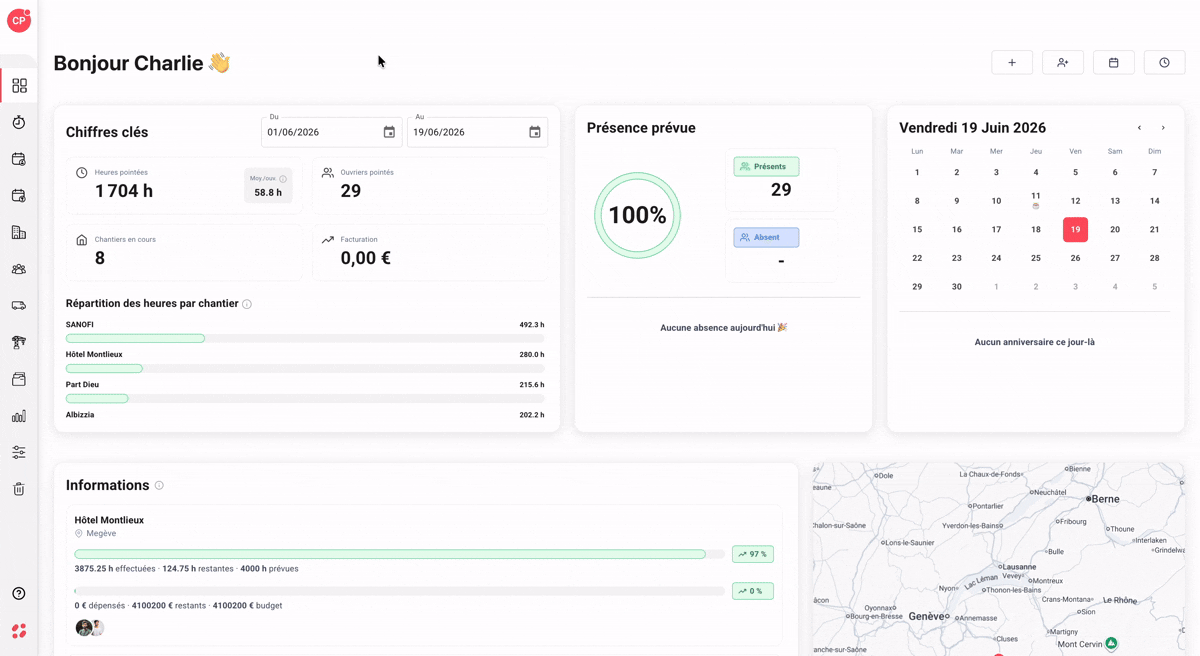Open the CP user avatar menu
1200x656 pixels.
coord(18,20)
